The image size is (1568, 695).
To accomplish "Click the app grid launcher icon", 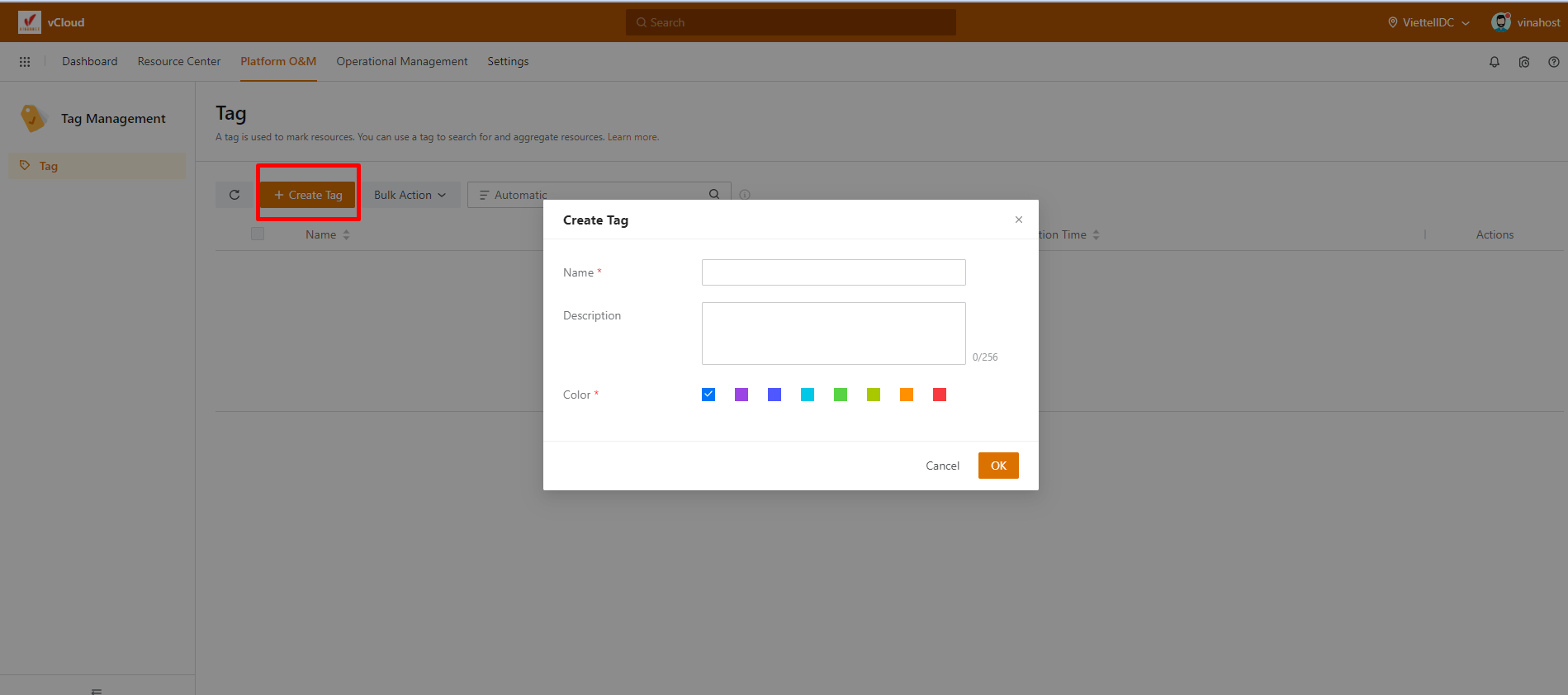I will [x=25, y=62].
